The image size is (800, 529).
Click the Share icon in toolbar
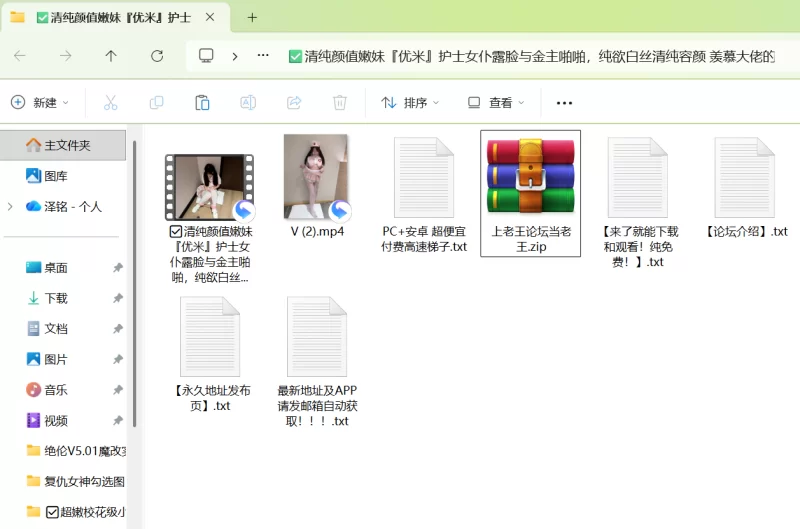pyautogui.click(x=294, y=102)
